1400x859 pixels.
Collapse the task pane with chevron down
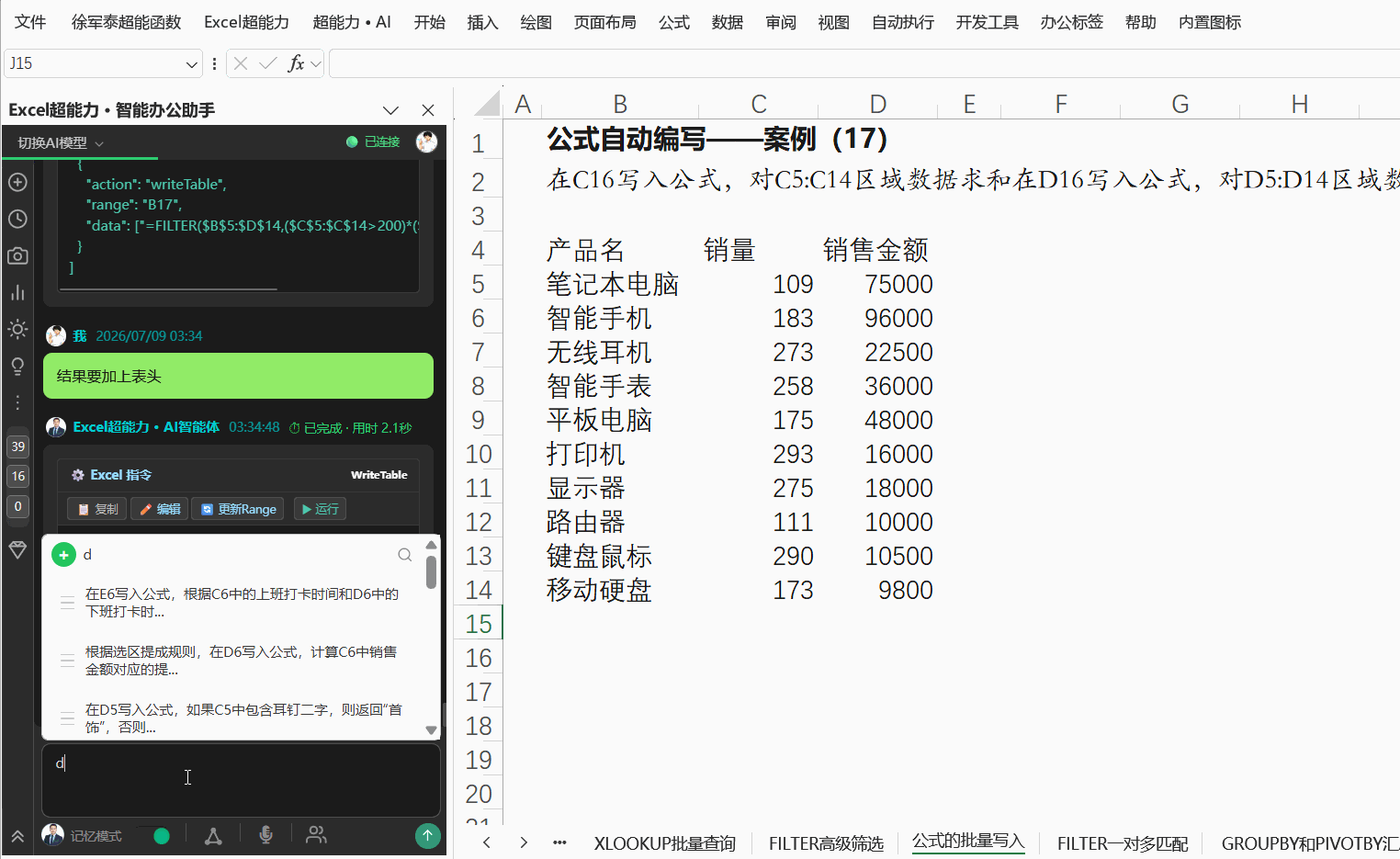pyautogui.click(x=391, y=110)
